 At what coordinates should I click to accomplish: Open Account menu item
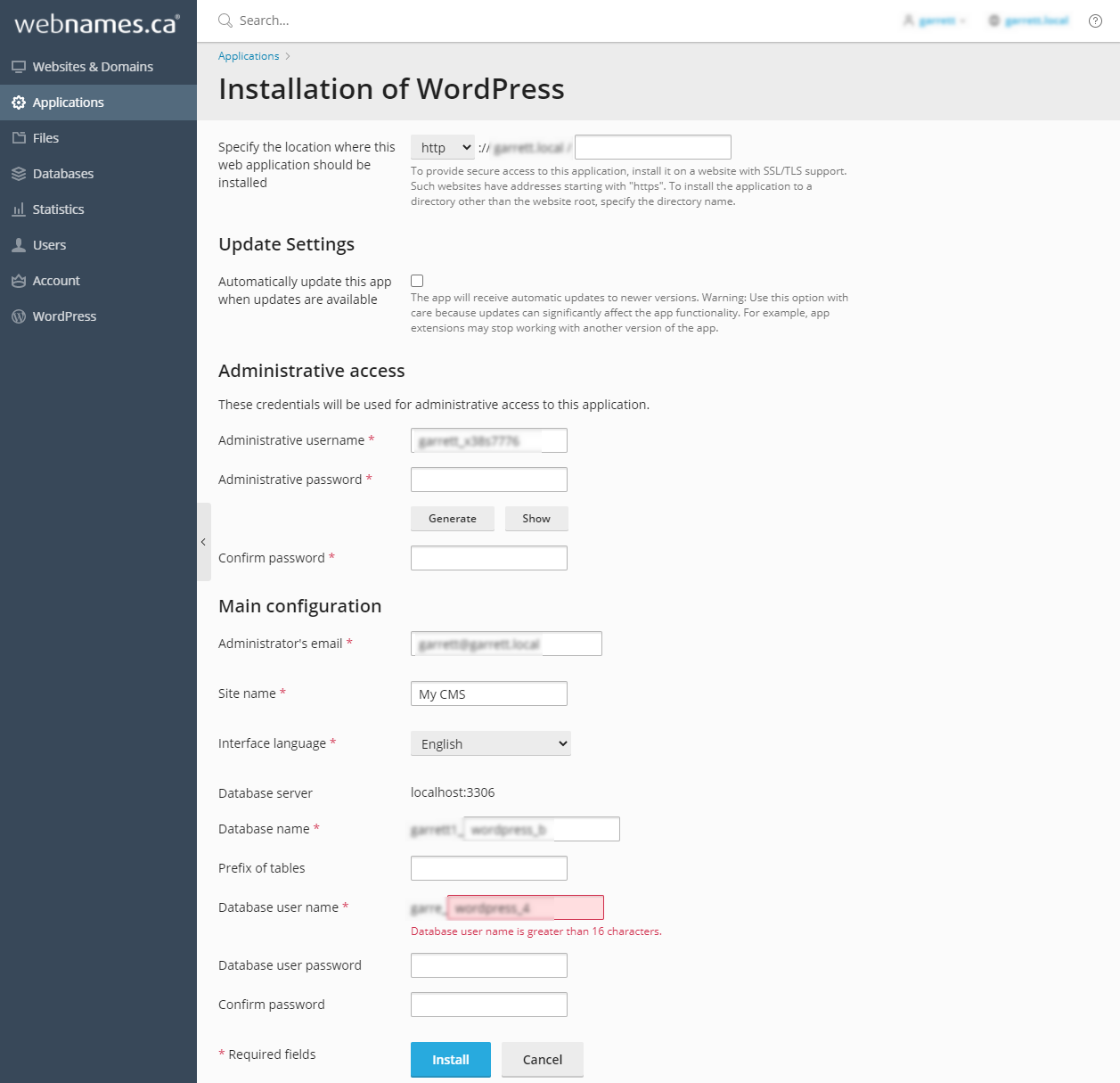click(x=98, y=281)
